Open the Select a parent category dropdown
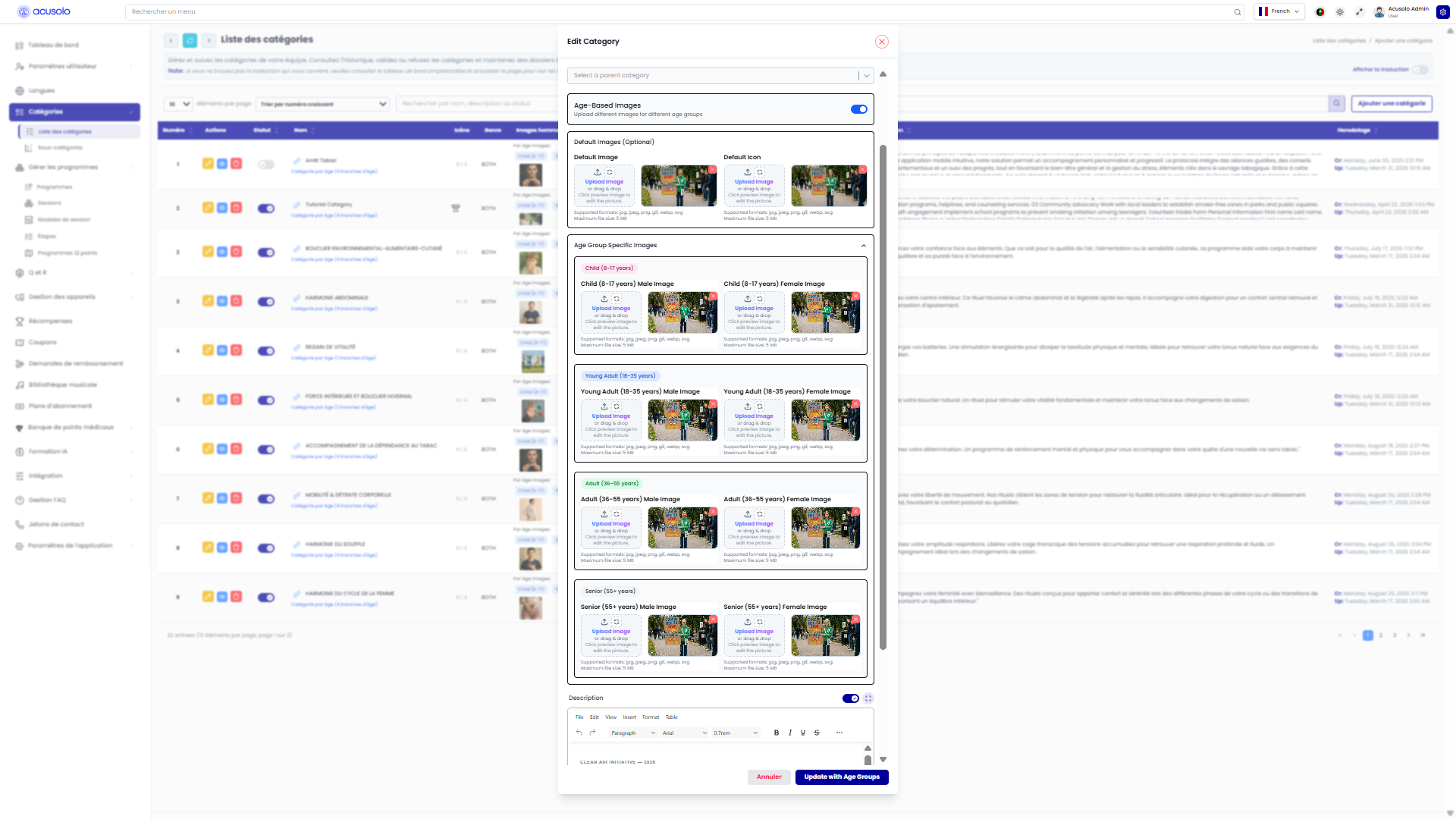Screen dimensions: 1456x819 click(720, 76)
